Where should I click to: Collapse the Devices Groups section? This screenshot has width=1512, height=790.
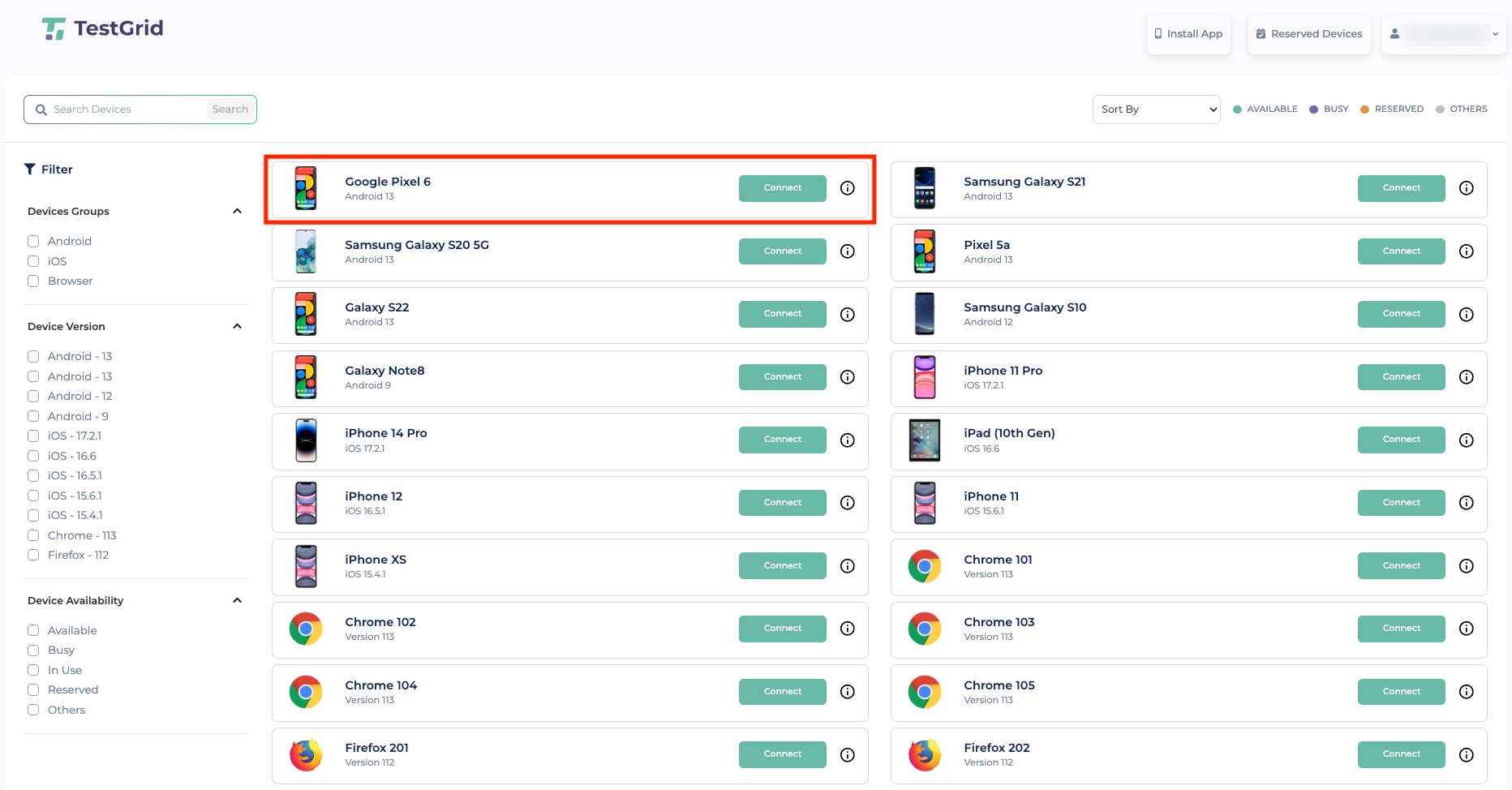point(237,211)
